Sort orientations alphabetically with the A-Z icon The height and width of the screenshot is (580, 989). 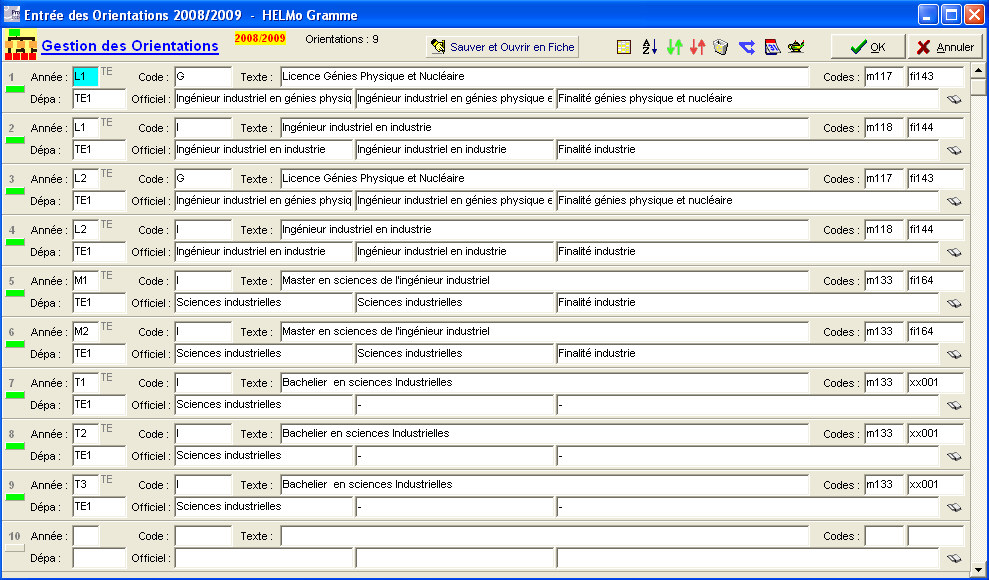coord(649,47)
